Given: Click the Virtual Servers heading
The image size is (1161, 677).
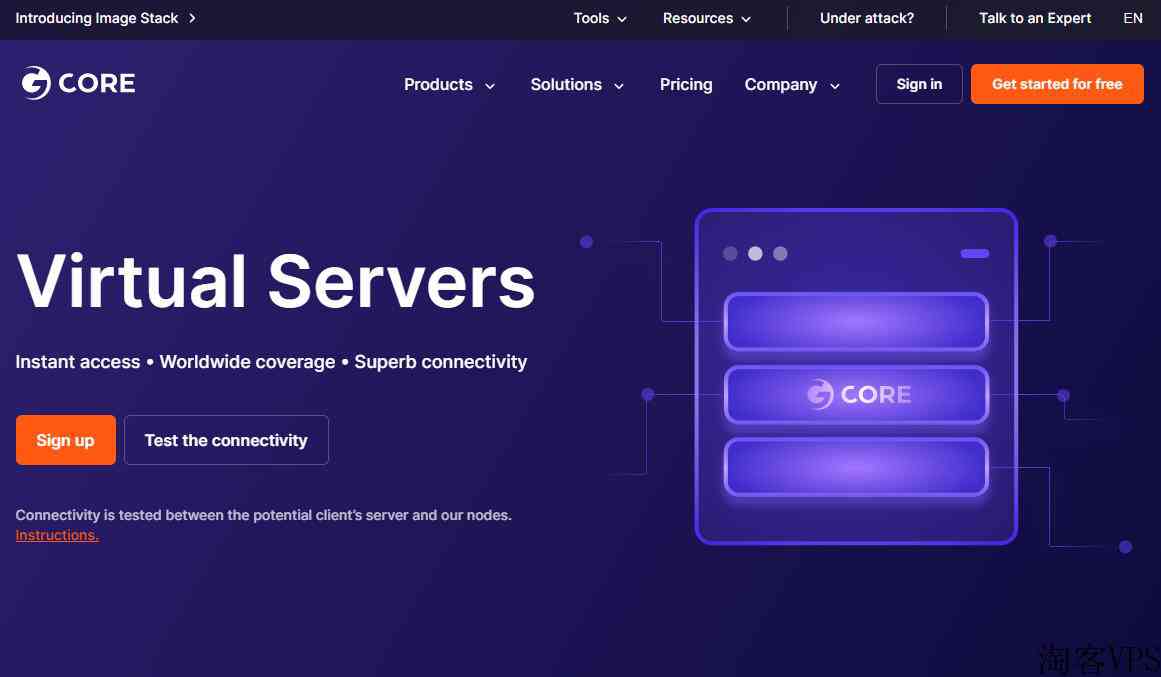Looking at the screenshot, I should pyautogui.click(x=275, y=282).
